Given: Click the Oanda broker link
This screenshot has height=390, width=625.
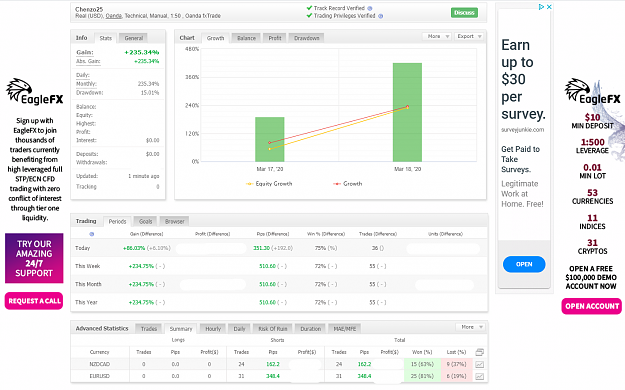Looking at the screenshot, I should click(x=114, y=16).
